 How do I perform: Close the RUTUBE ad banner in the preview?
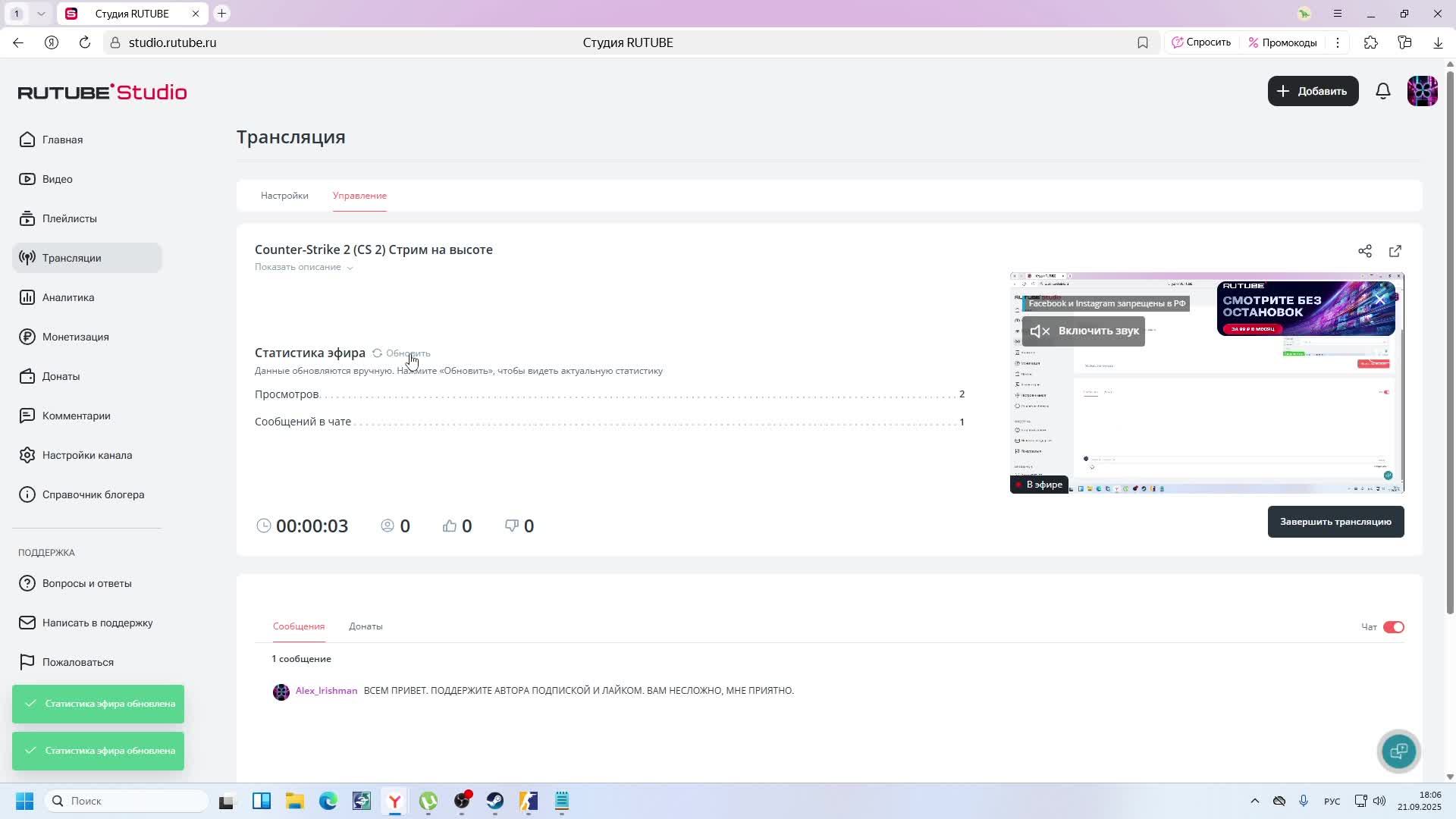click(1380, 300)
